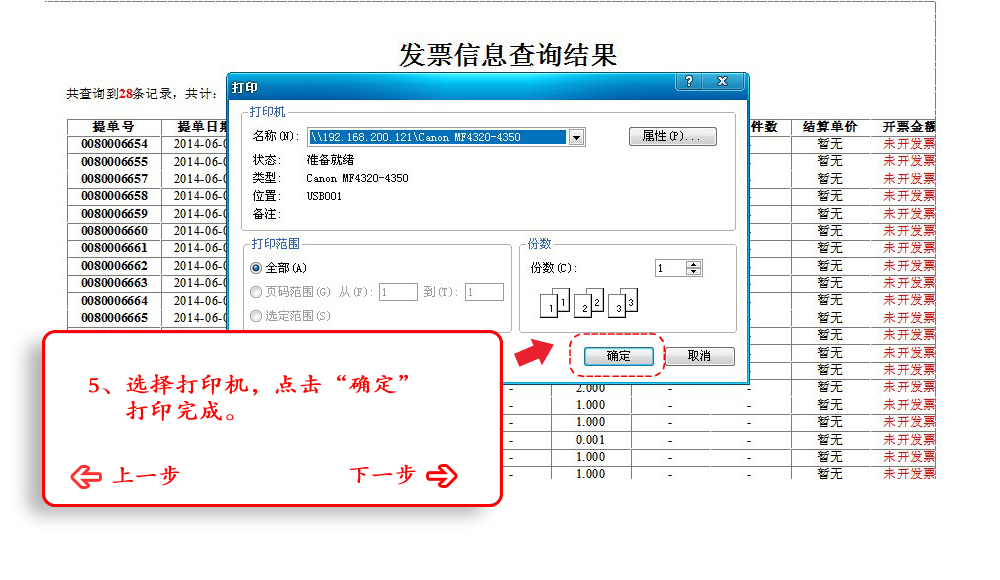
Task: Decrease copies with the spinner down arrow
Action: (x=694, y=272)
